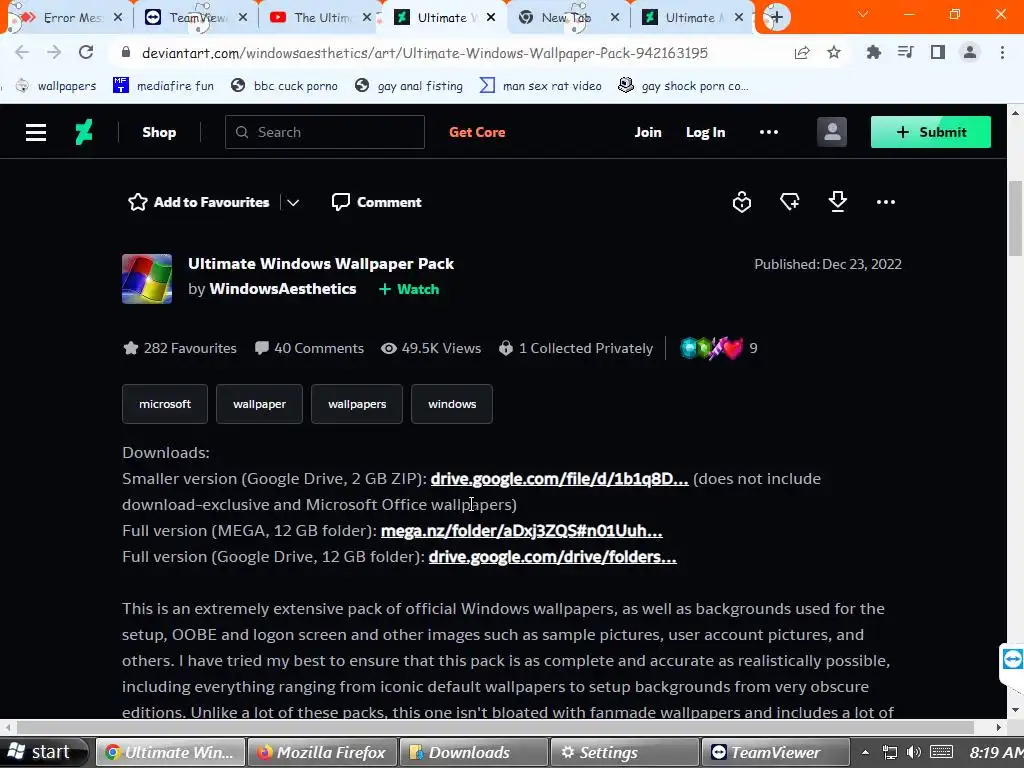The height and width of the screenshot is (768, 1024).
Task: Open Chrome extensions puzzle icon
Action: tap(873, 52)
